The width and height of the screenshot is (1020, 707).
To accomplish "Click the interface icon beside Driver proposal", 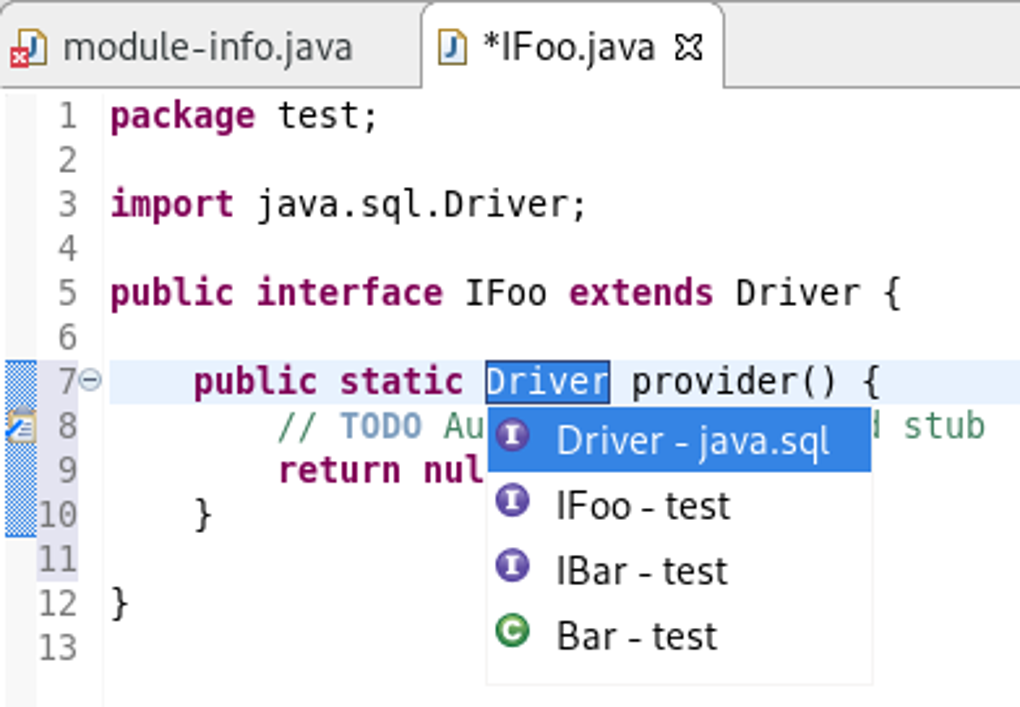I will point(513,437).
